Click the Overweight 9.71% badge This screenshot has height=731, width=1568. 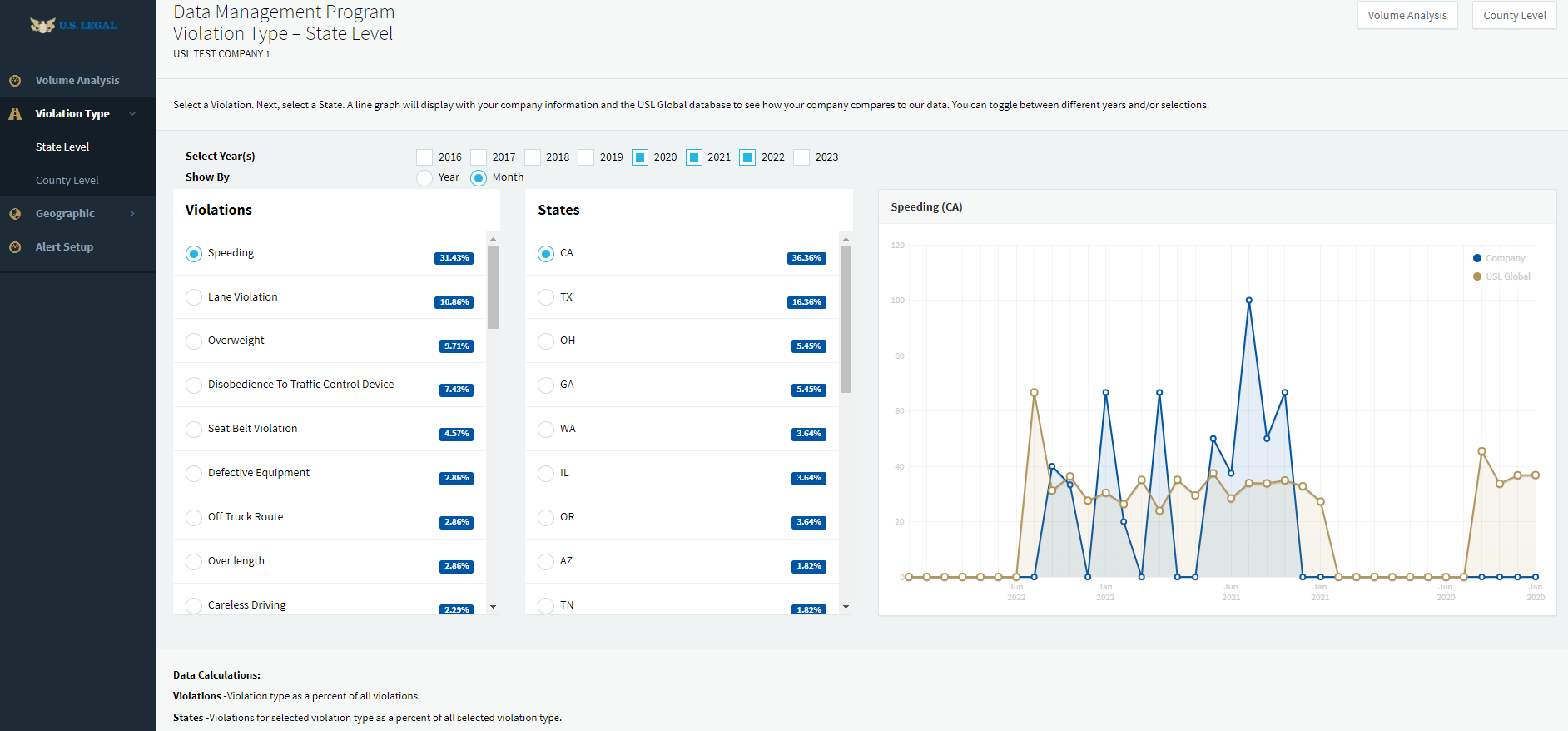[457, 346]
